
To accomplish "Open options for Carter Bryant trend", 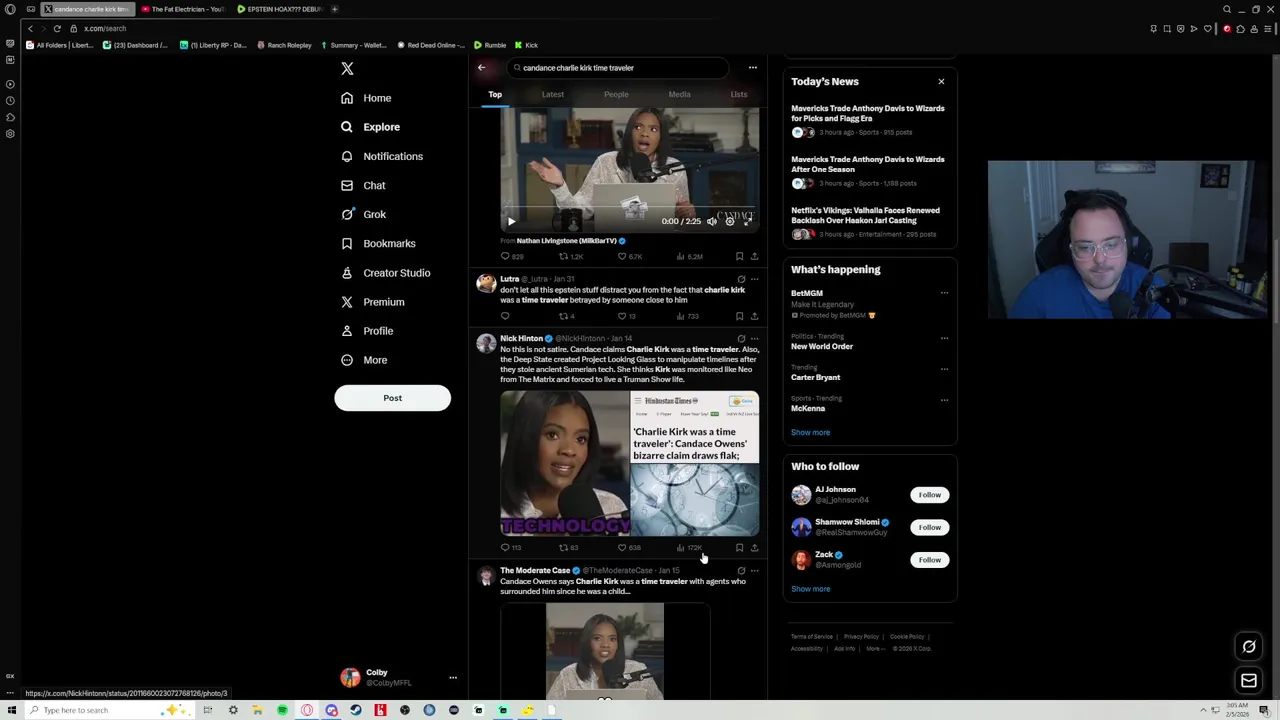I will pos(944,369).
